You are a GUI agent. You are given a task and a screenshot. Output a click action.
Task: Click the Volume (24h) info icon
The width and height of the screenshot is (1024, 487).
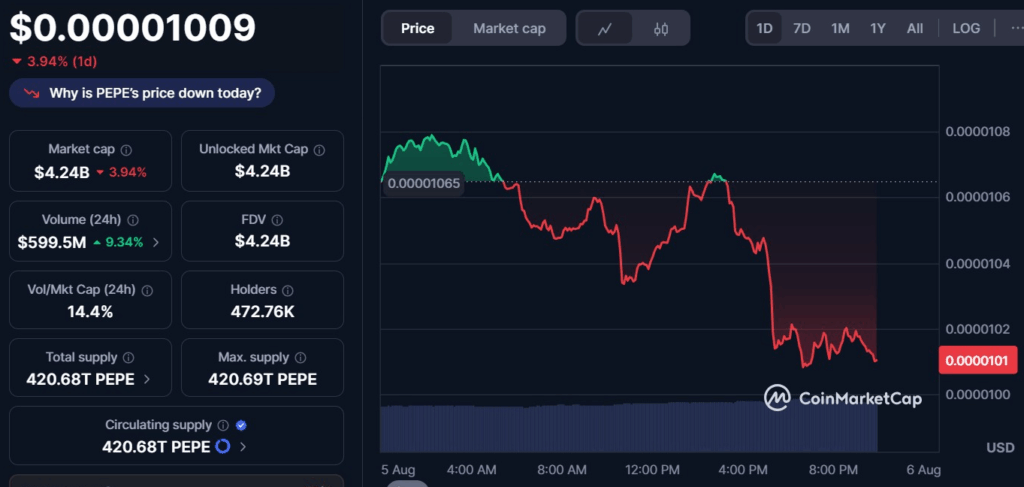[x=133, y=220]
